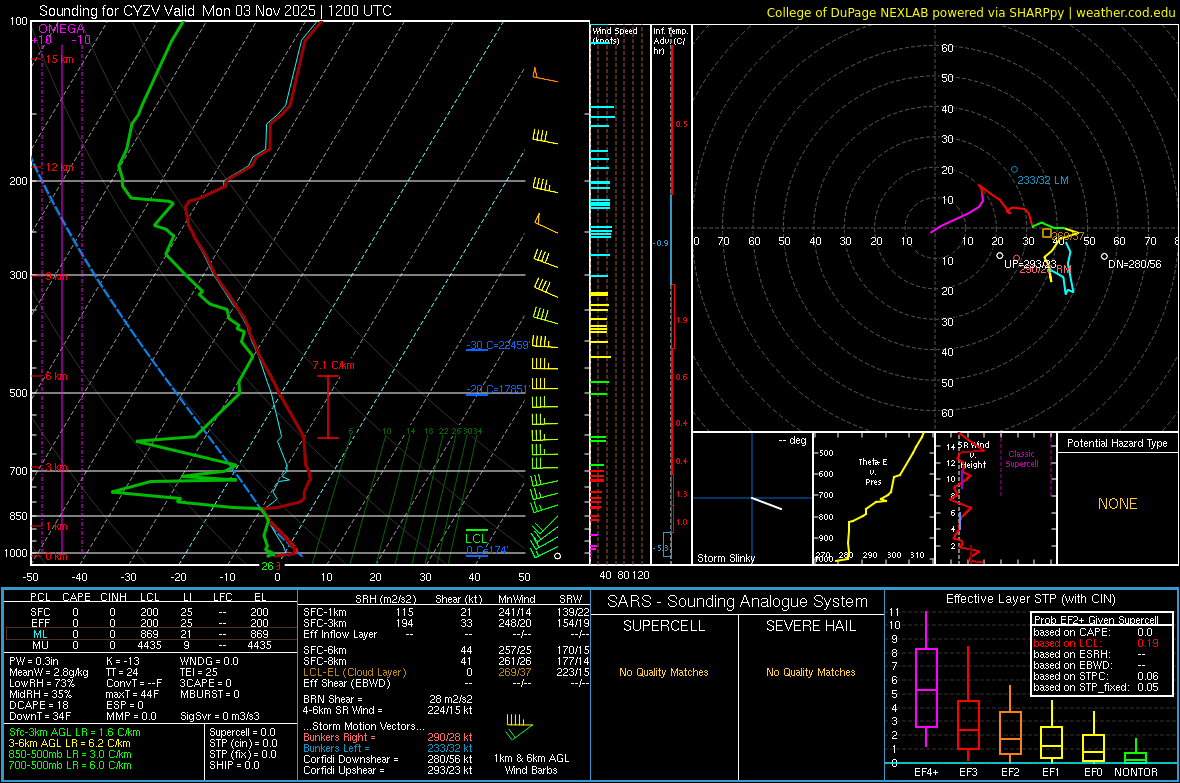Screen dimensions: 1180x783
Task: Click the 'Classic Supercell' label
Action: (1021, 459)
